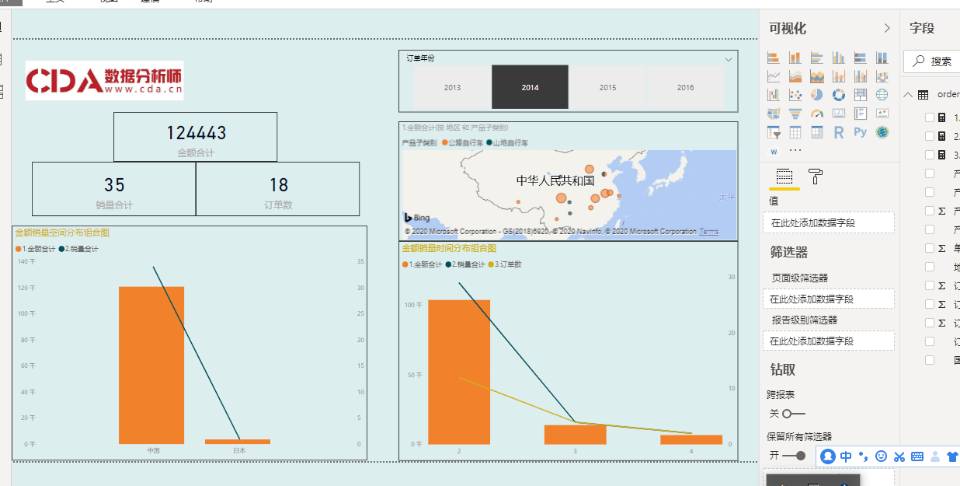The image size is (960, 486).
Task: Select the scatter chart visual
Action: coord(795,95)
